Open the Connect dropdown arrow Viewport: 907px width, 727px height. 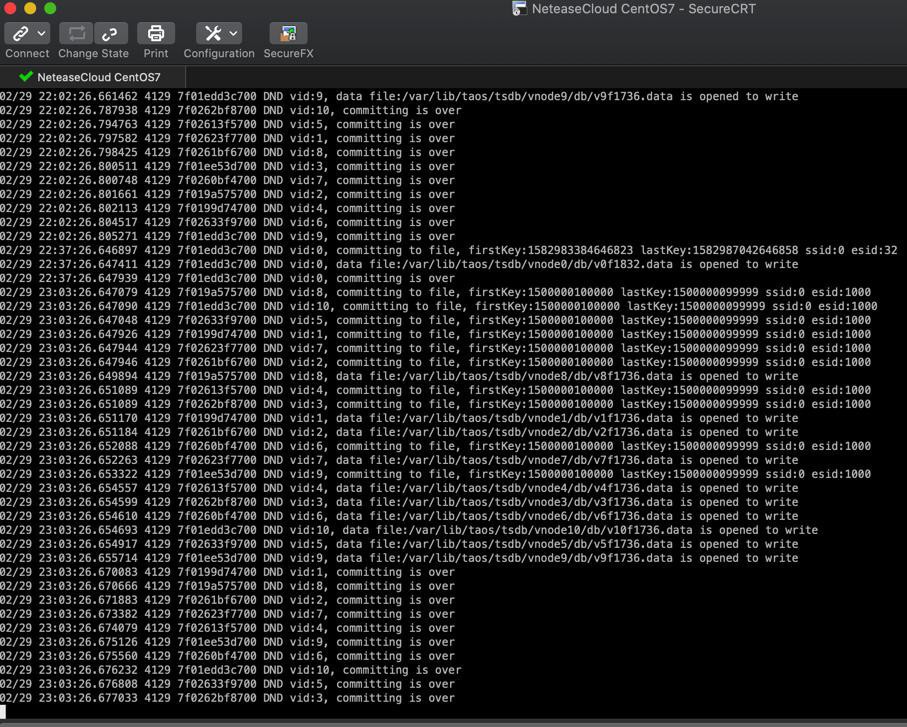coord(41,34)
